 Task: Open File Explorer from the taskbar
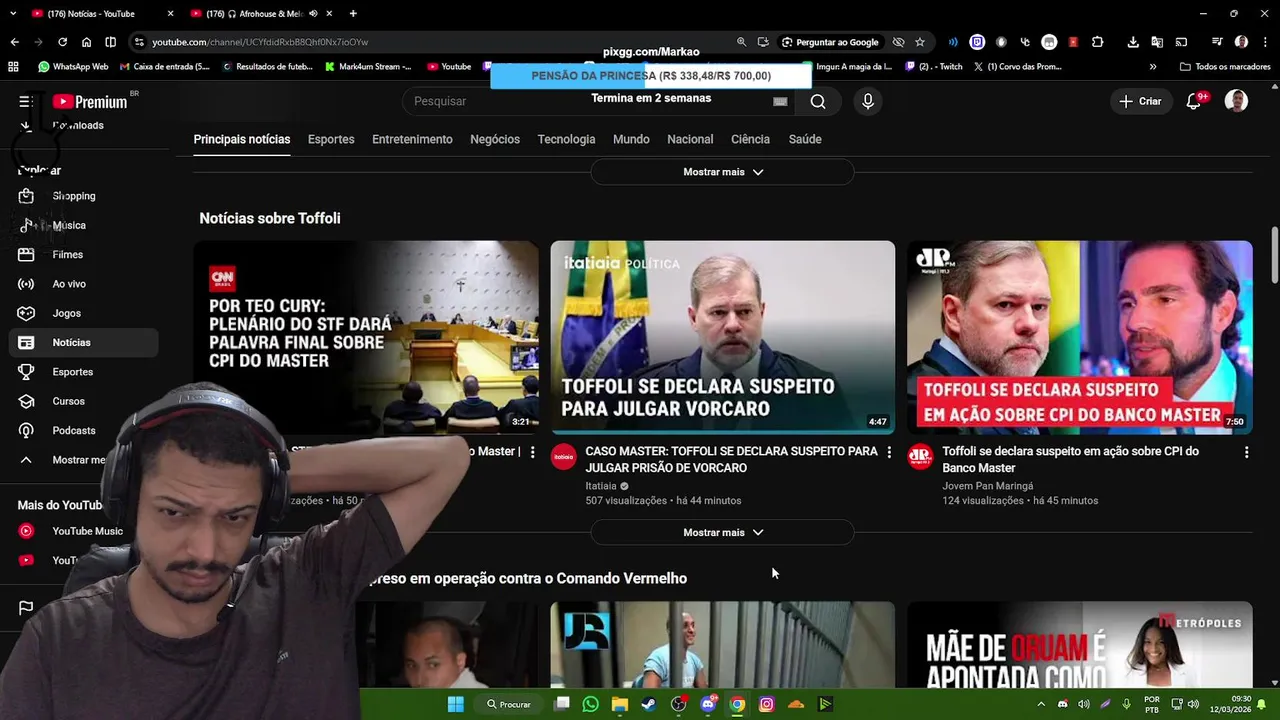click(x=620, y=704)
